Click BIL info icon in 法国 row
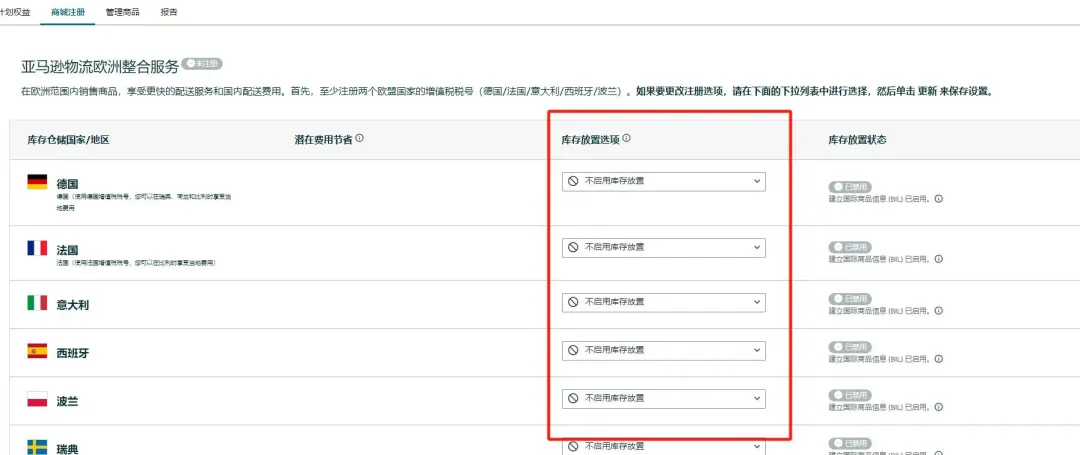1080x455 pixels. click(938, 259)
